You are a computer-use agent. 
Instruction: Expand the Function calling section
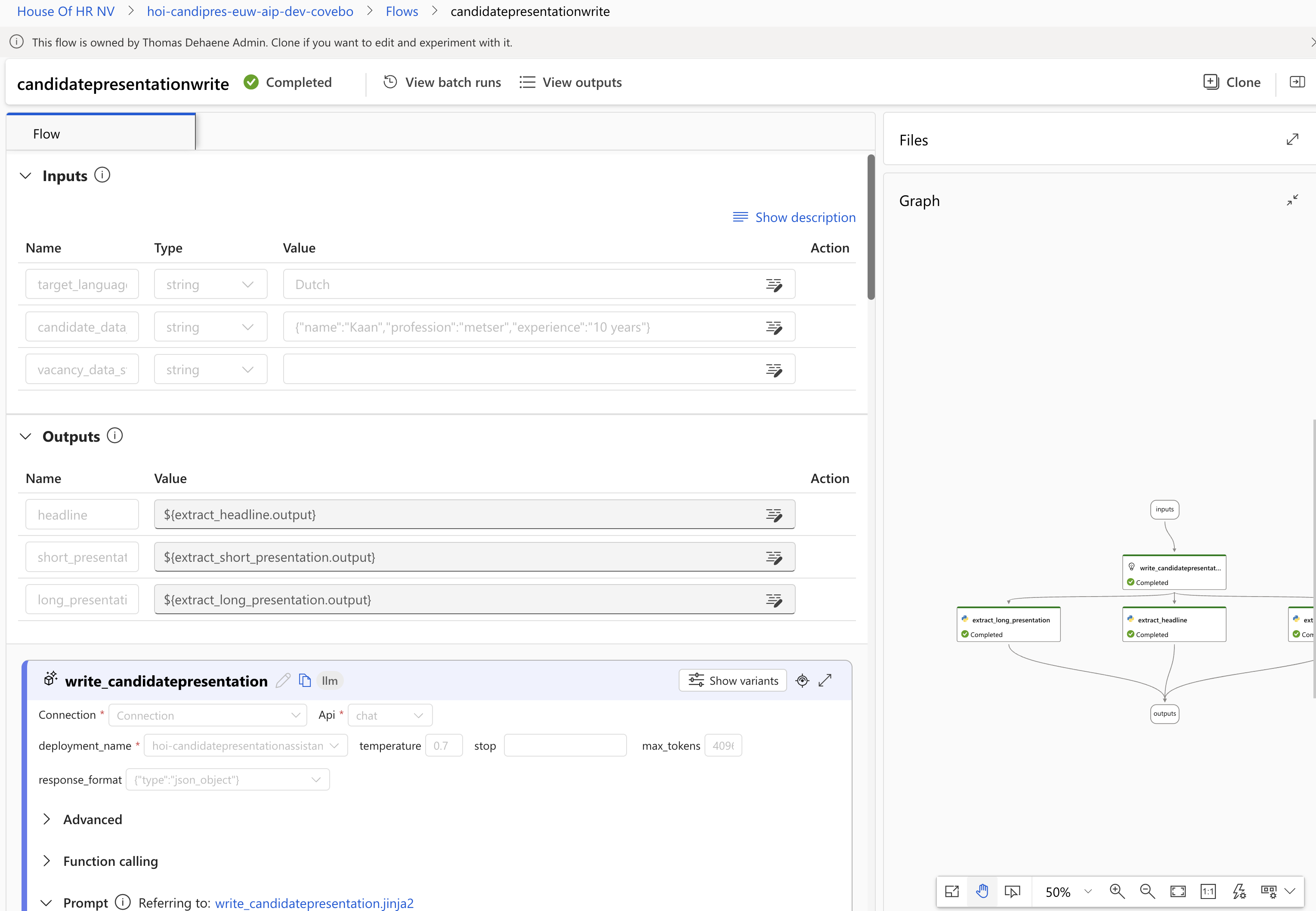(x=47, y=862)
